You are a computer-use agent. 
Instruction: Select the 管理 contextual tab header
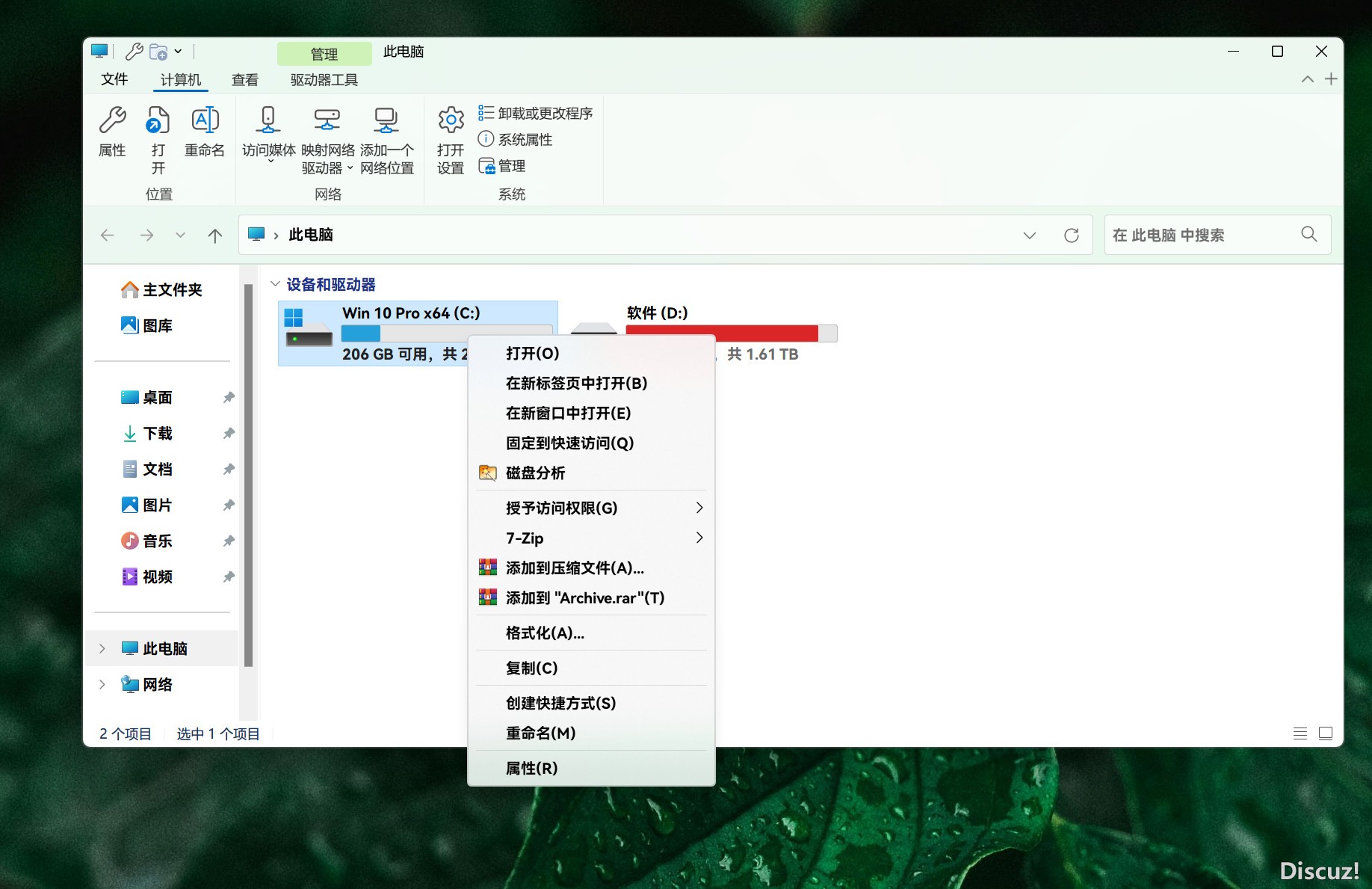[324, 54]
